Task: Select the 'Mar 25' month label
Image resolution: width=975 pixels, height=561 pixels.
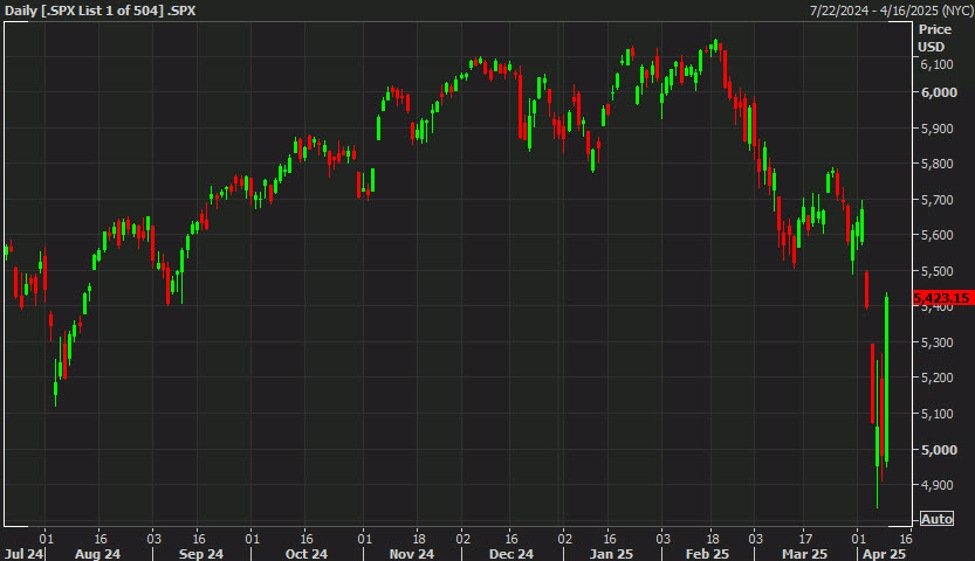Action: click(805, 553)
